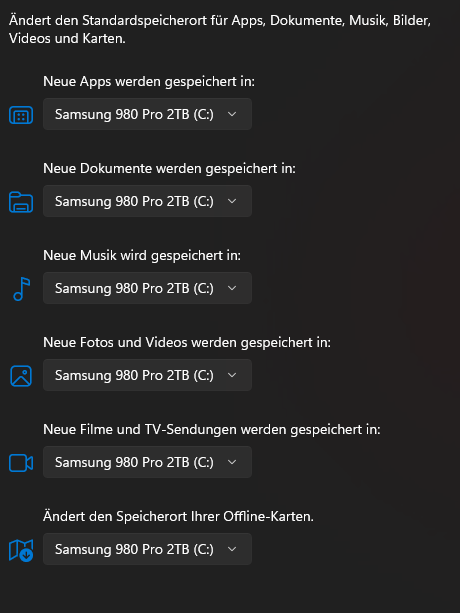Click the offline maps download icon
Screen dimensions: 460x613
[21, 550]
